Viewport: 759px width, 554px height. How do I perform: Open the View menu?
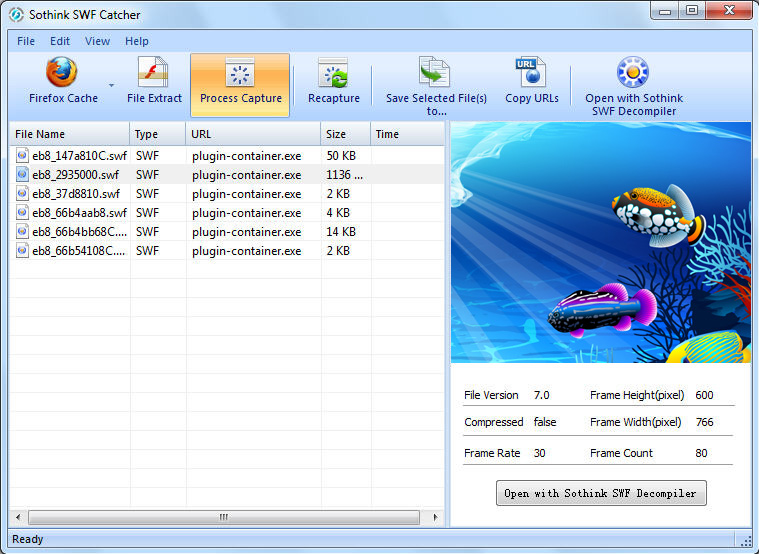[97, 41]
